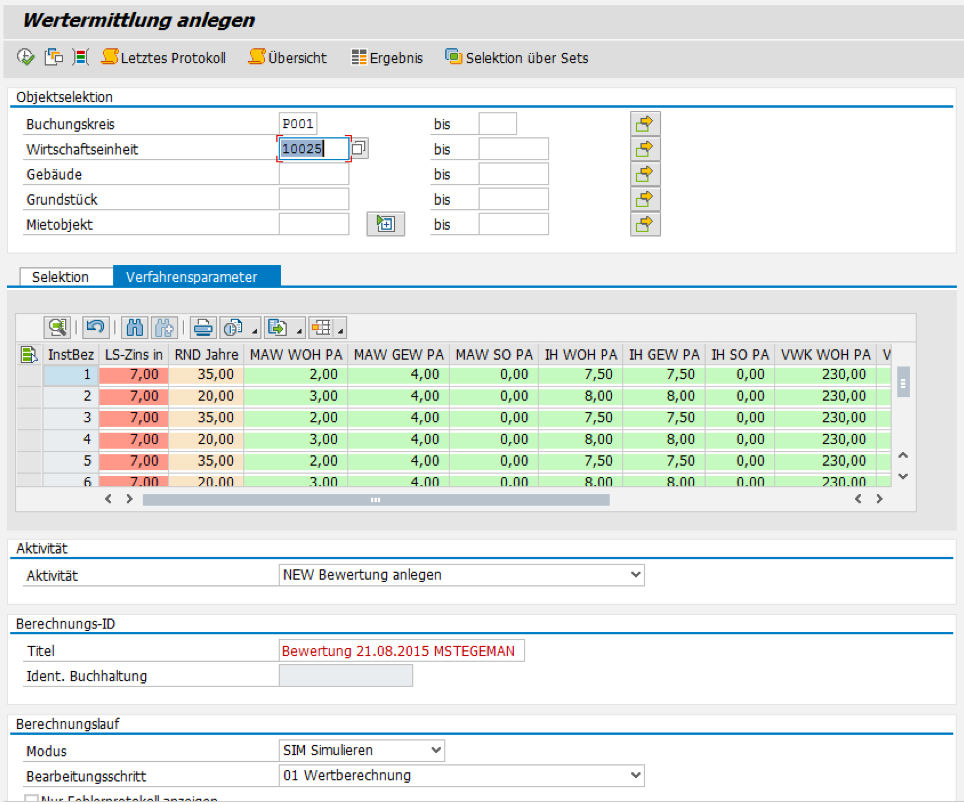Viewport: 964px width, 804px height.
Task: Click the Print icon in grid toolbar
Action: click(x=203, y=327)
